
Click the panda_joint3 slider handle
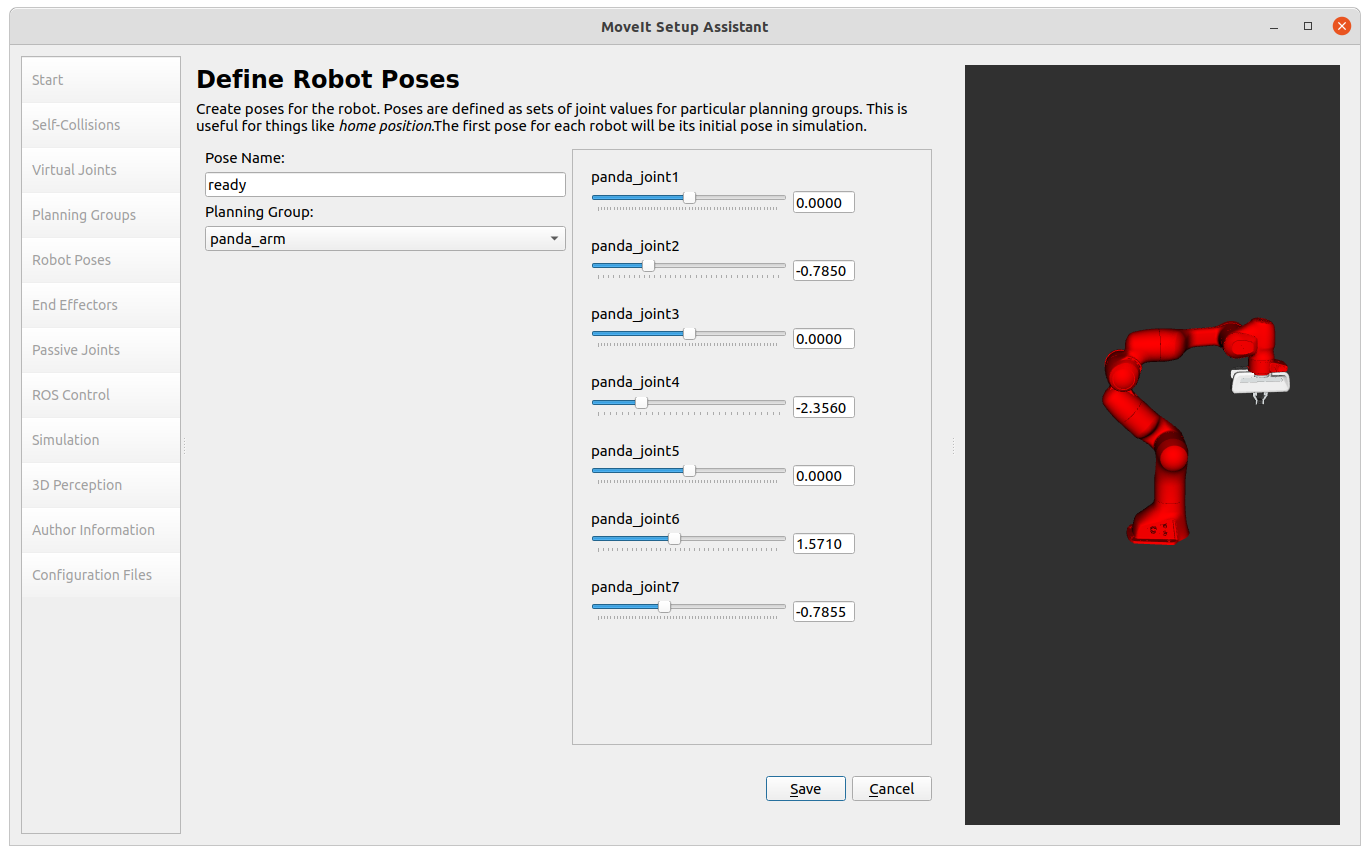click(689, 334)
